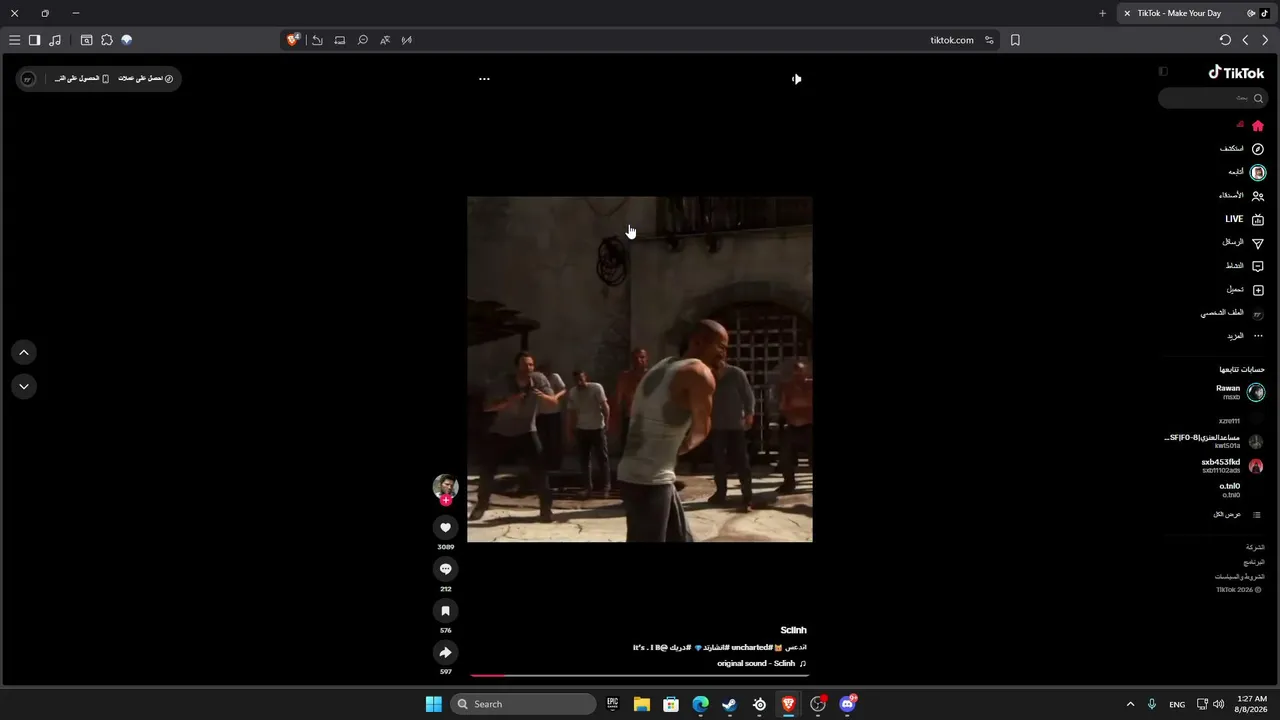Reload the page with the refresh icon
The width and height of the screenshot is (1280, 720).
click(x=1225, y=40)
